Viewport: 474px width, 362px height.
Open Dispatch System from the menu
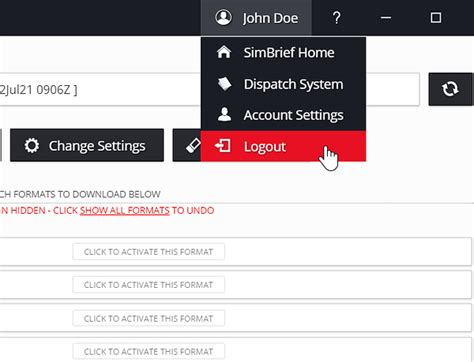[x=283, y=84]
